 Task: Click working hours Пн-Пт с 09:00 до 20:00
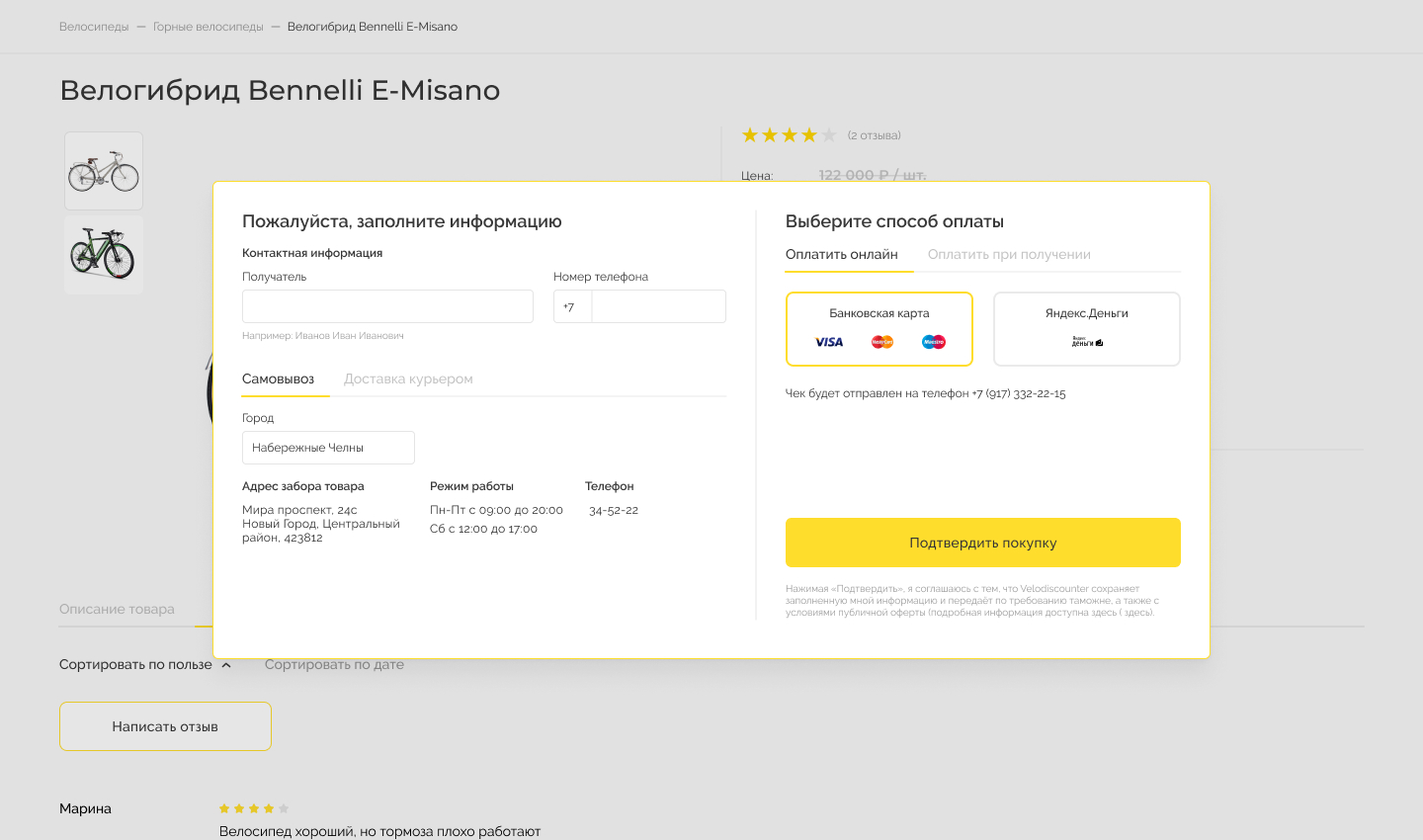pyautogui.click(x=496, y=511)
